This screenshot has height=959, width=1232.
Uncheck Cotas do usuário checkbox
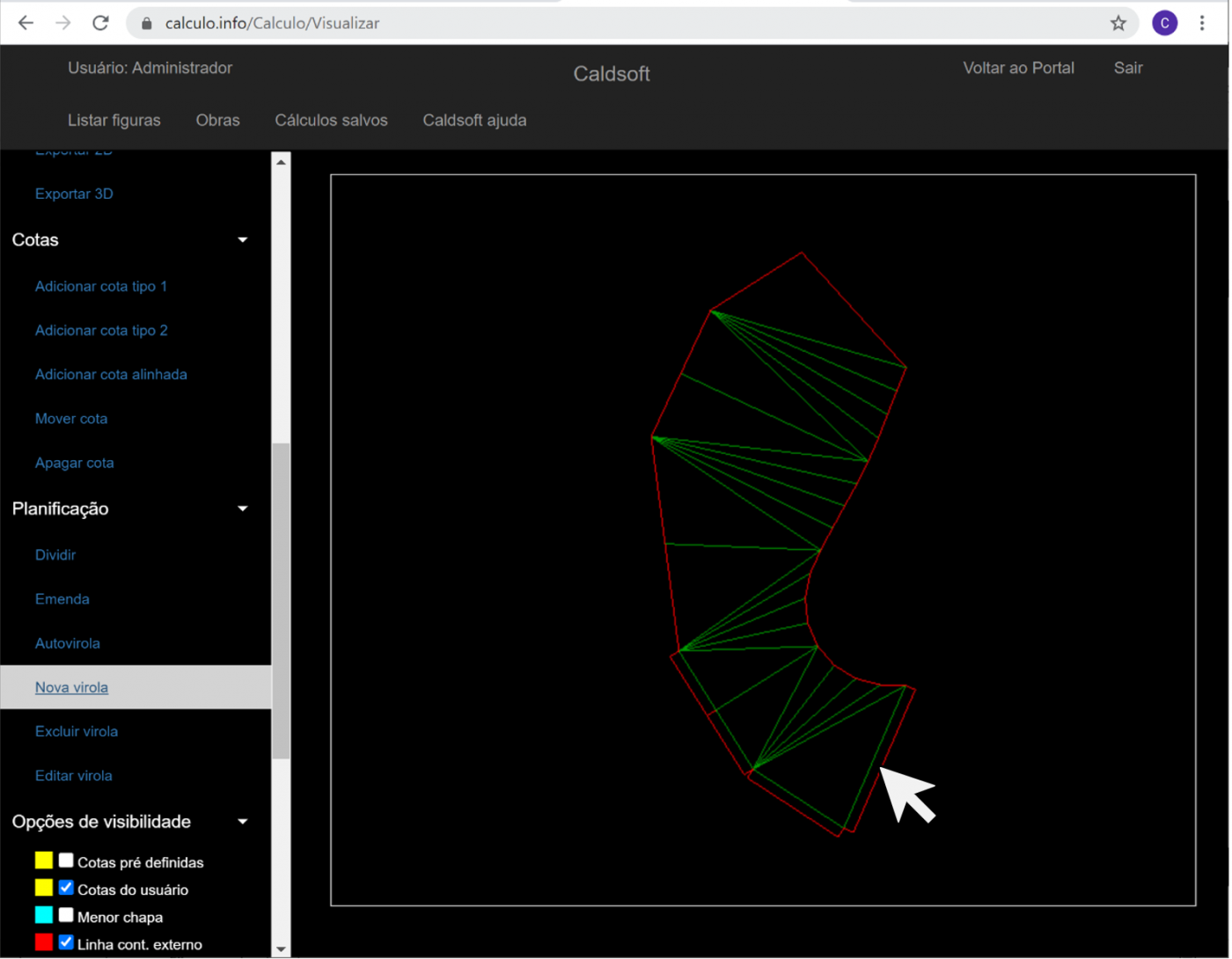coord(66,888)
